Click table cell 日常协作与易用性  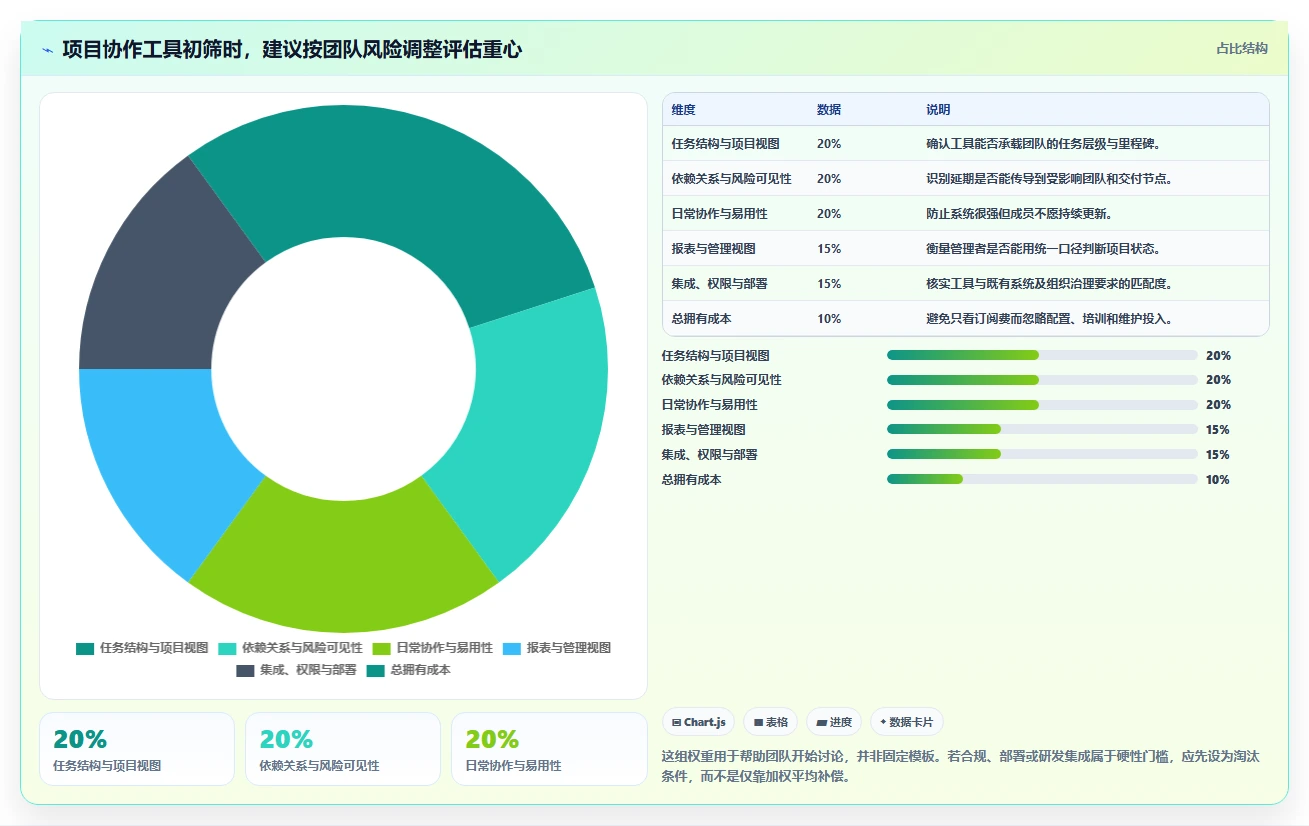click(x=720, y=214)
